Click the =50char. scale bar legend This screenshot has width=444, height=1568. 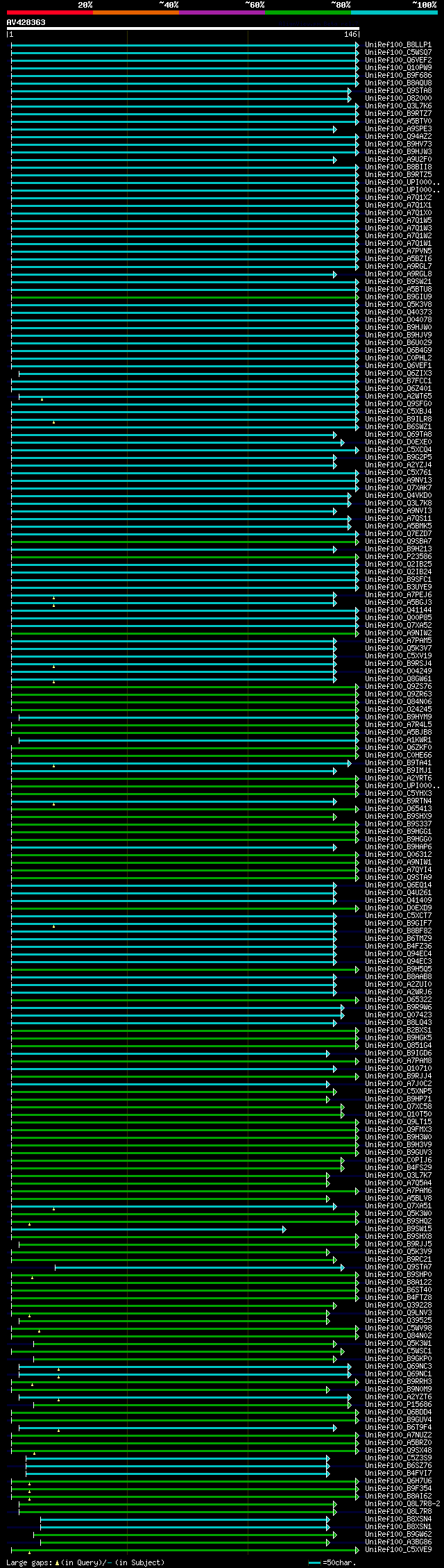pos(332,1562)
